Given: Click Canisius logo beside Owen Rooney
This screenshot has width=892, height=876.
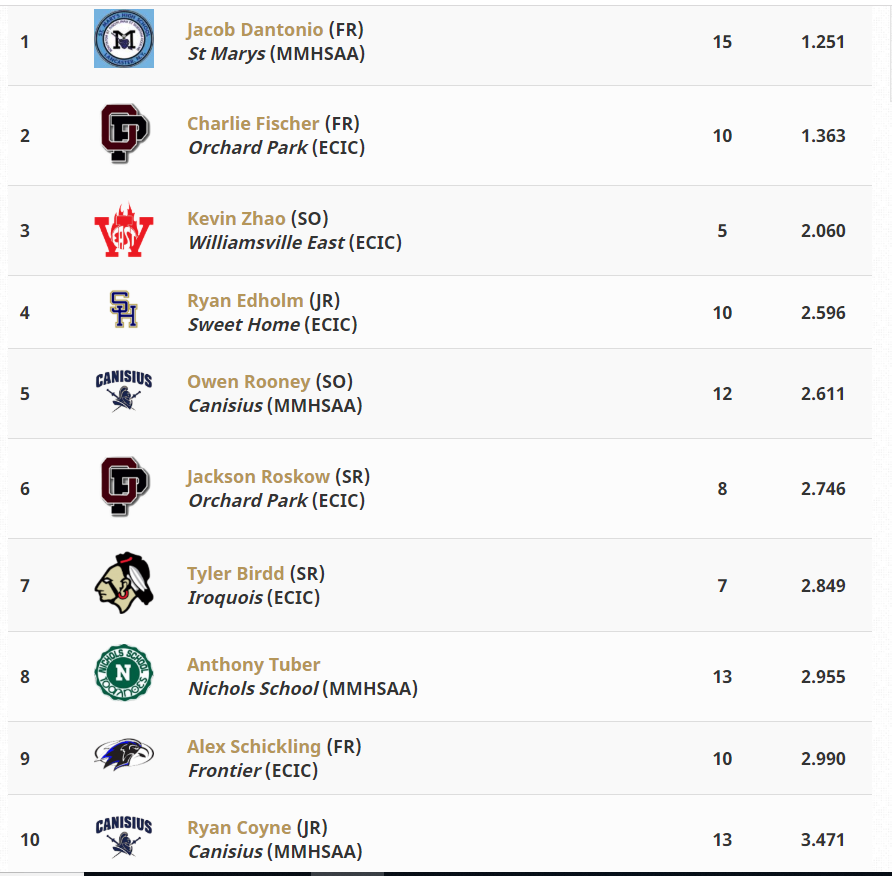Looking at the screenshot, I should click(124, 392).
